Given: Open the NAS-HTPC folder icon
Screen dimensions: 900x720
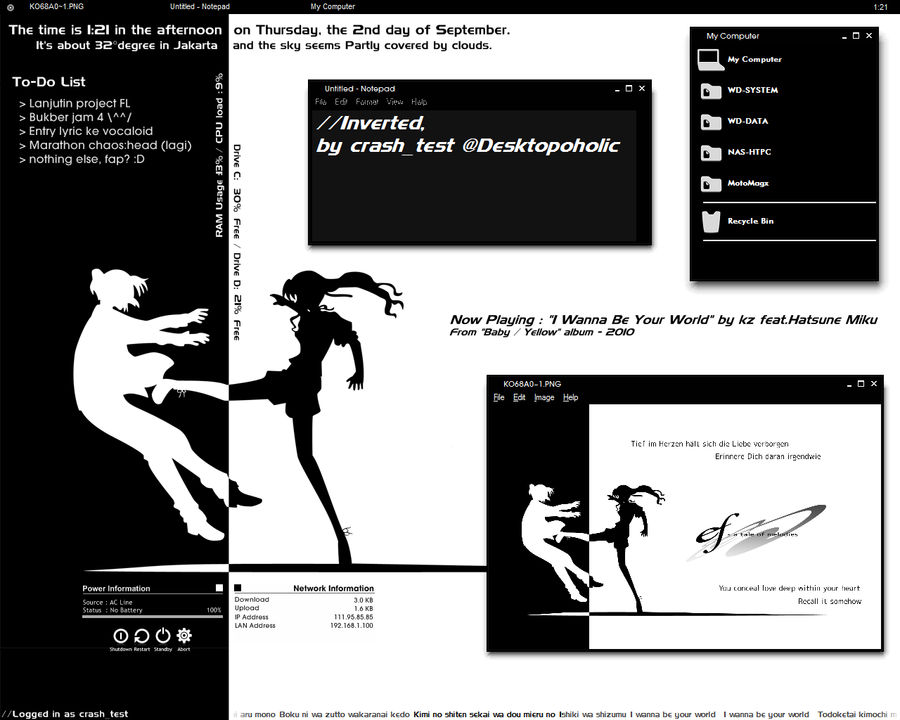Looking at the screenshot, I should (711, 153).
